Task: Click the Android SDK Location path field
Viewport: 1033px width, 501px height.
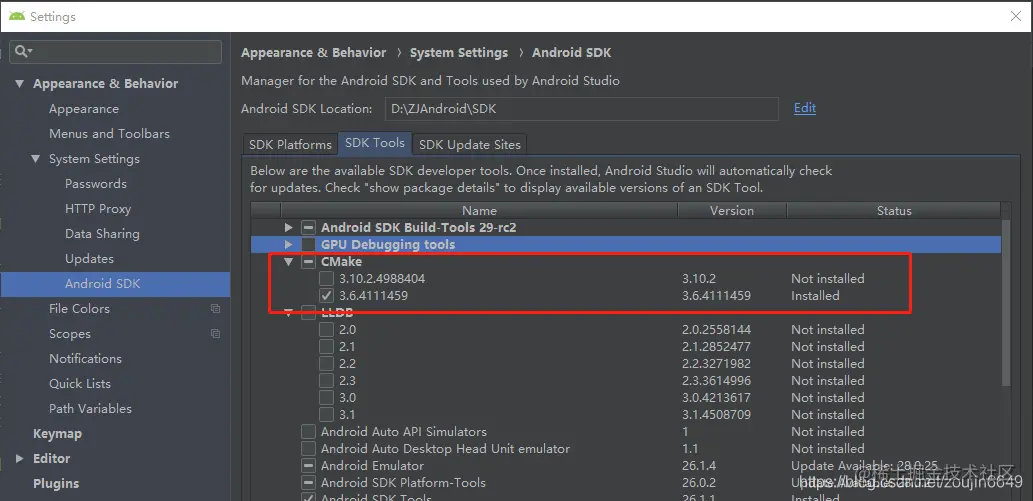Action: click(582, 109)
